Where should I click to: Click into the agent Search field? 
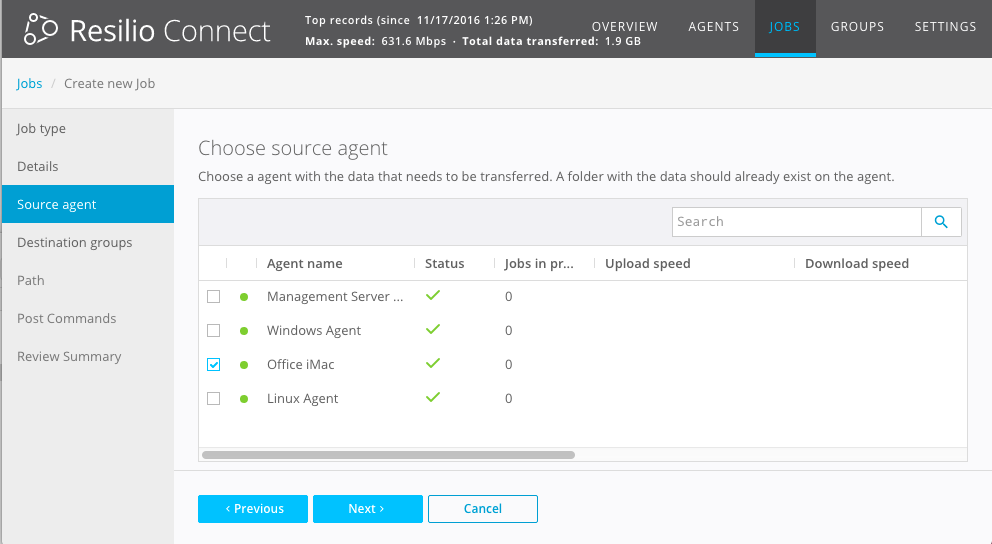coord(796,222)
